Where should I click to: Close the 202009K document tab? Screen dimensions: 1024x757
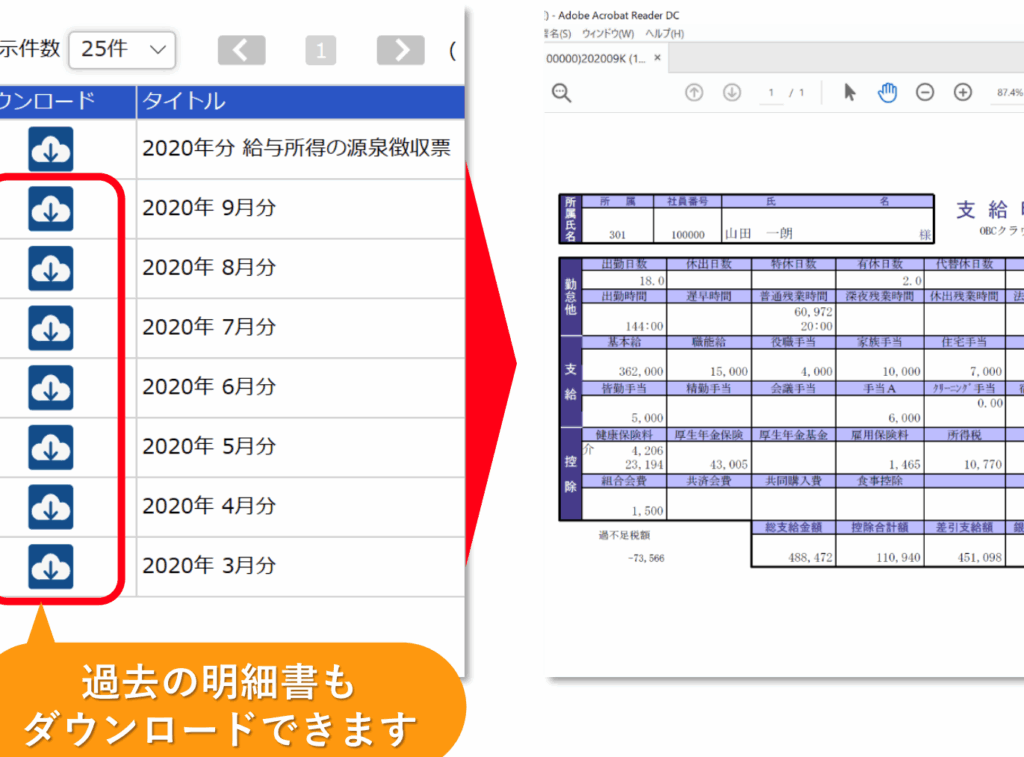click(658, 58)
